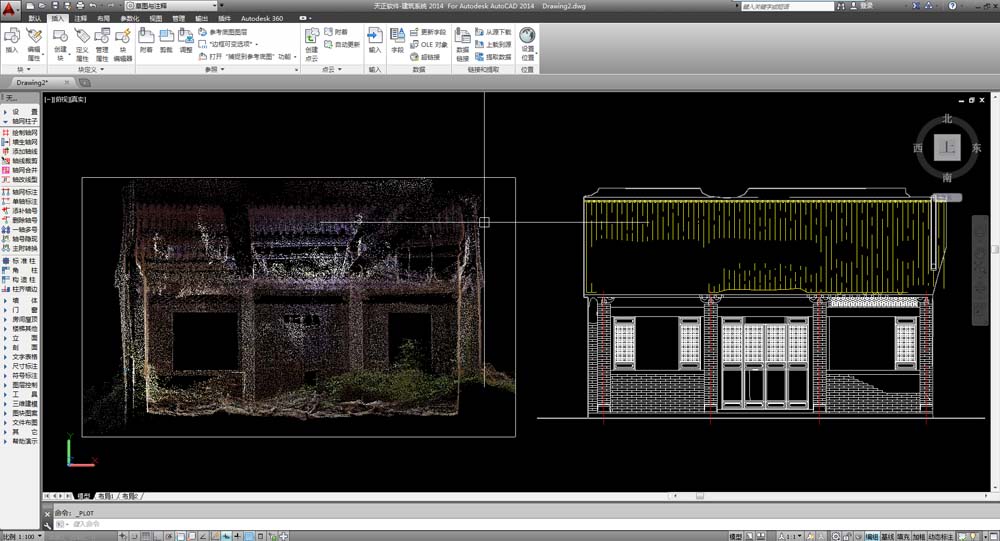
Task: Expand the 块 panel dropdown
Action: (x=24, y=69)
